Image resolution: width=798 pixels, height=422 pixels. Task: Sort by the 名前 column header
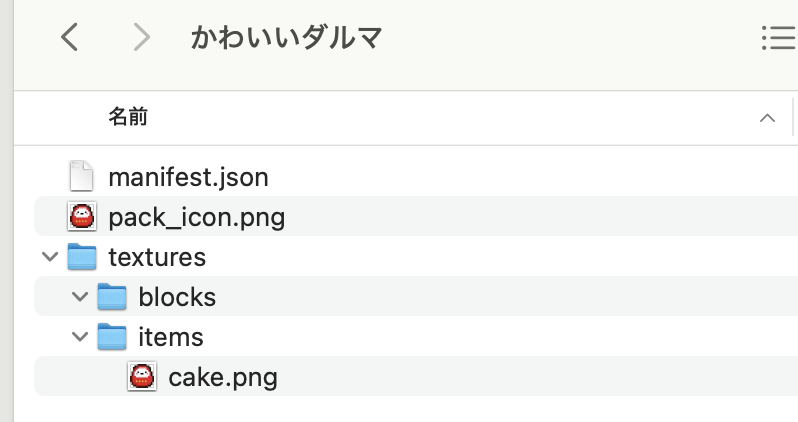128,117
